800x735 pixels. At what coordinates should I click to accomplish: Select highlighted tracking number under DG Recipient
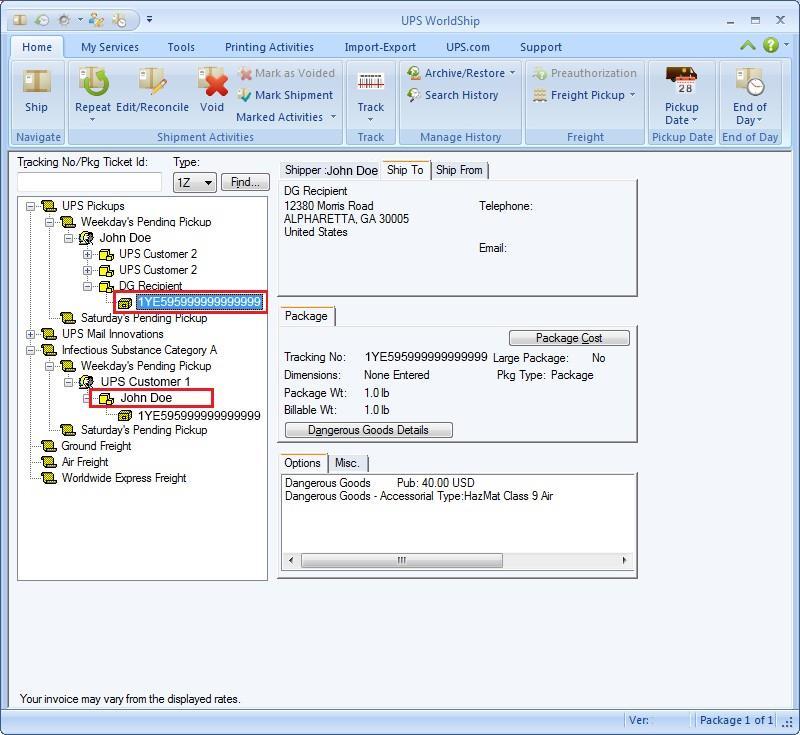(x=199, y=302)
